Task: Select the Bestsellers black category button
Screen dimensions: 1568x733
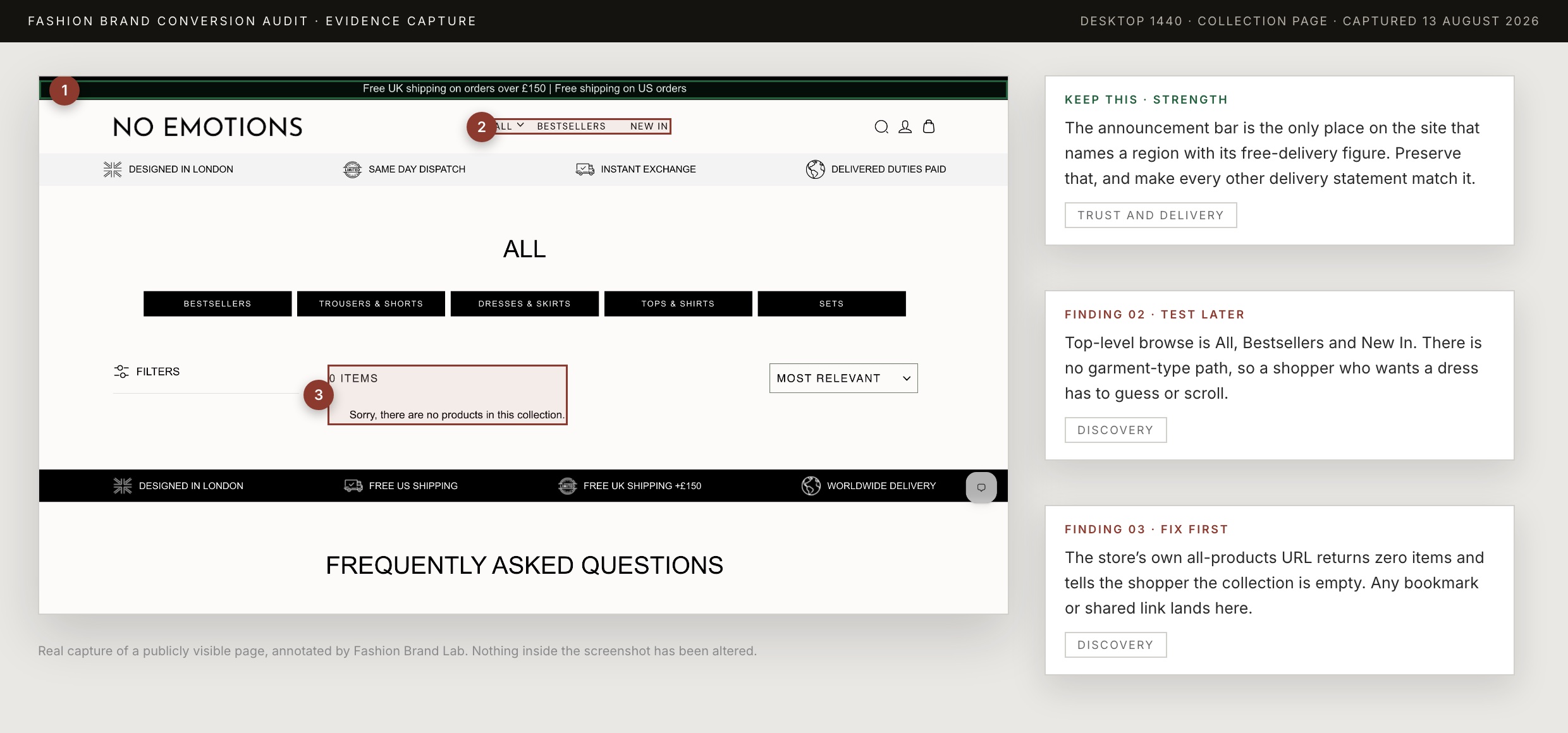Action: pos(217,304)
